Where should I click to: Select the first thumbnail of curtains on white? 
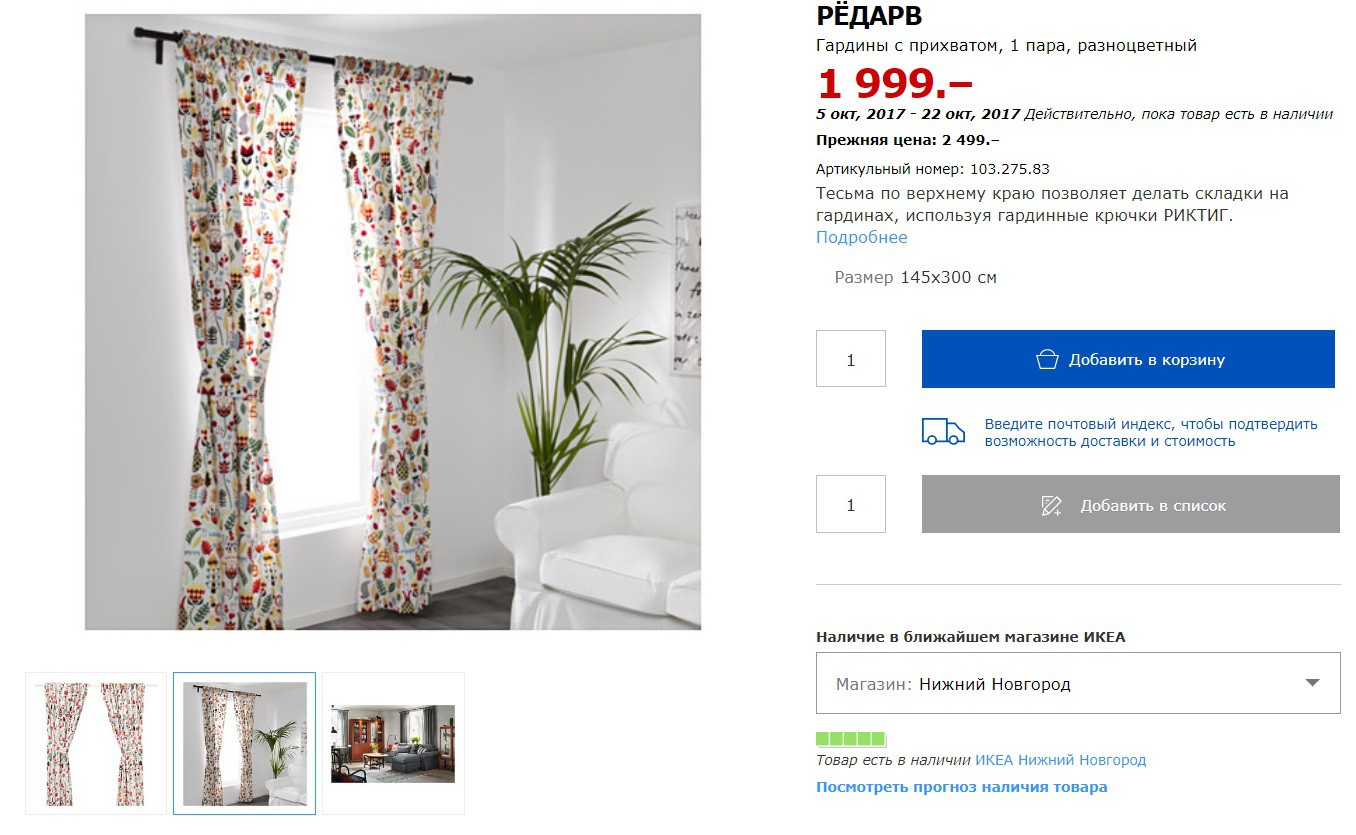click(x=96, y=743)
